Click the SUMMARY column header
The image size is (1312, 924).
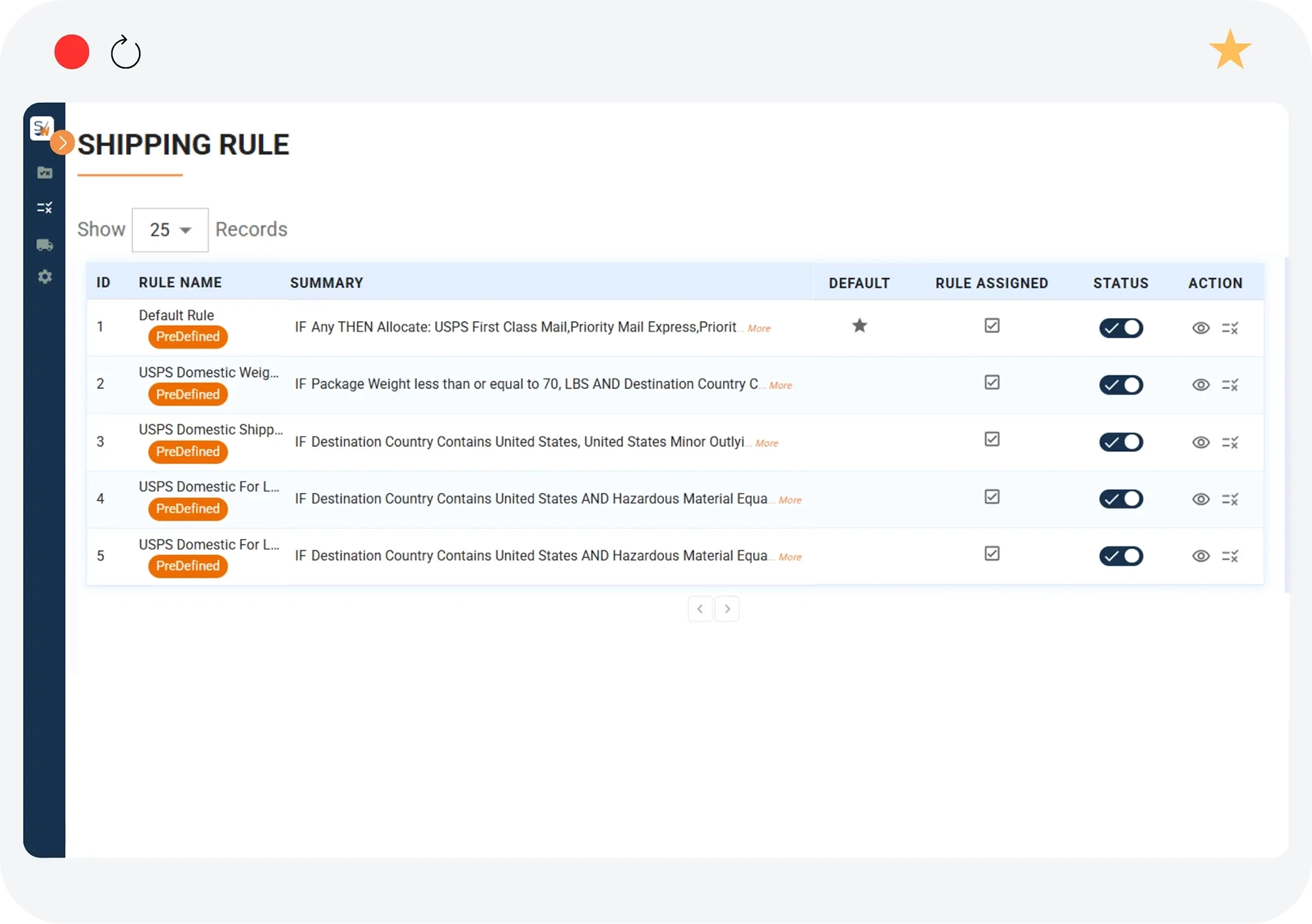click(x=327, y=283)
